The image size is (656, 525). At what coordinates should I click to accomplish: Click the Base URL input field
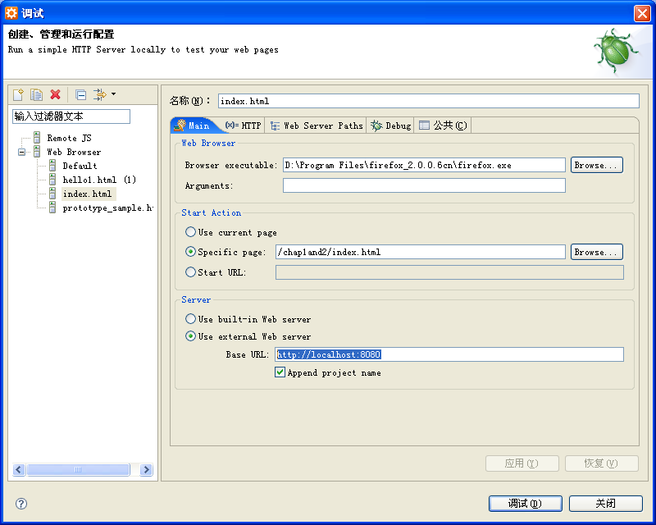click(449, 354)
